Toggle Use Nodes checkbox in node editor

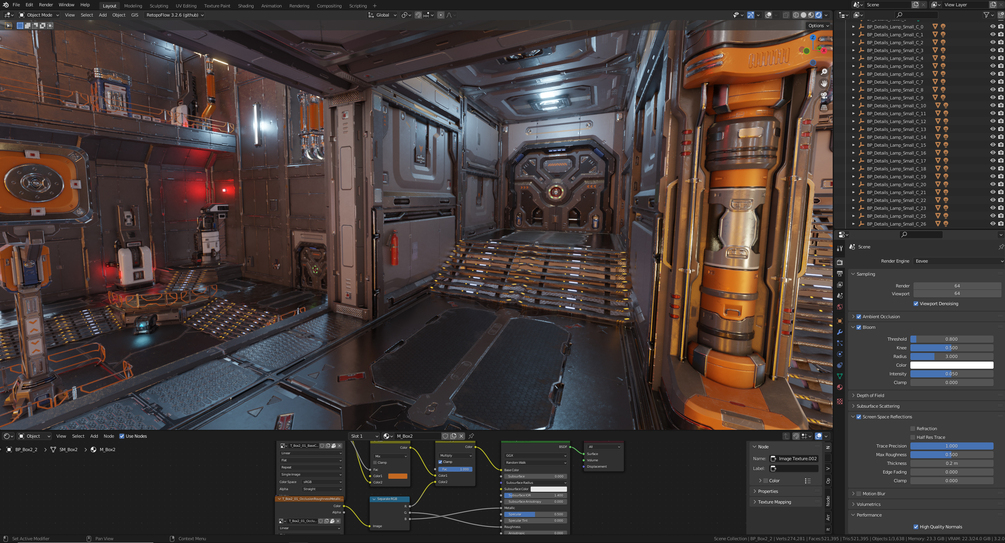coord(122,437)
